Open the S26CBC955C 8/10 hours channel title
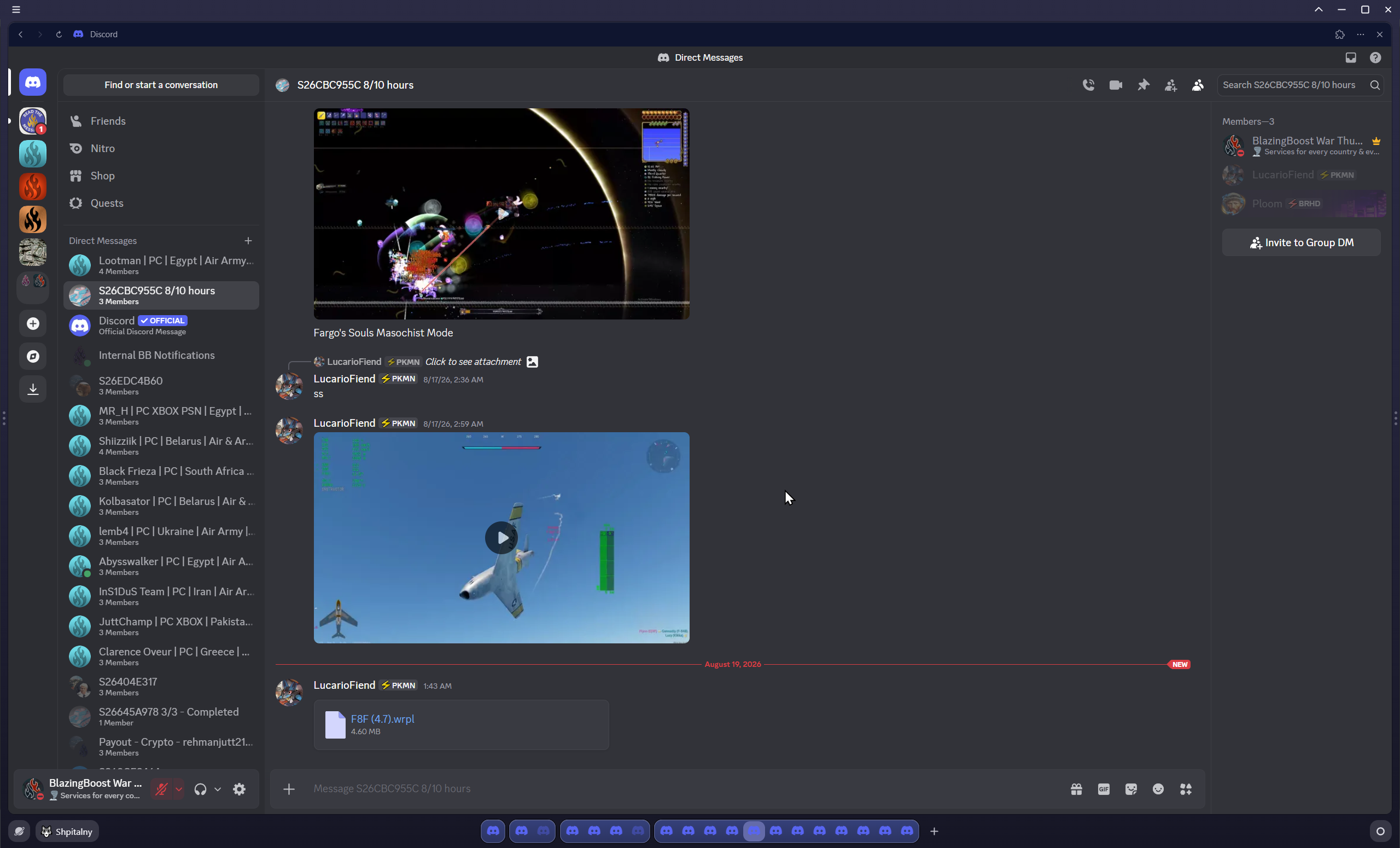 (x=355, y=85)
